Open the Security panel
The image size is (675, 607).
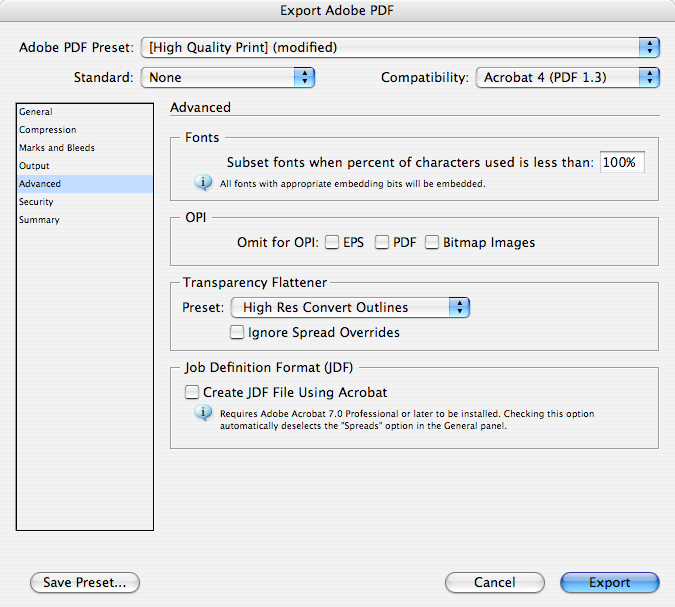click(x=84, y=202)
